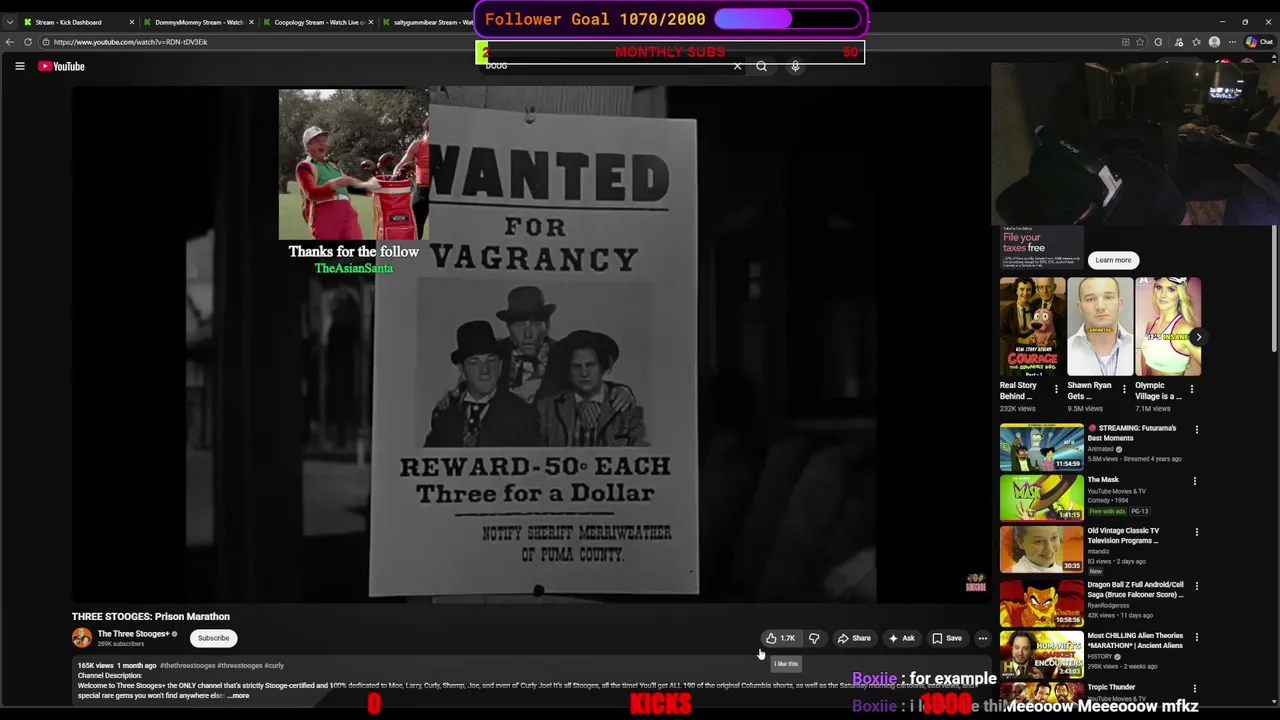Image resolution: width=1280 pixels, height=720 pixels.
Task: Like the video showing 1.7K
Action: 781,638
